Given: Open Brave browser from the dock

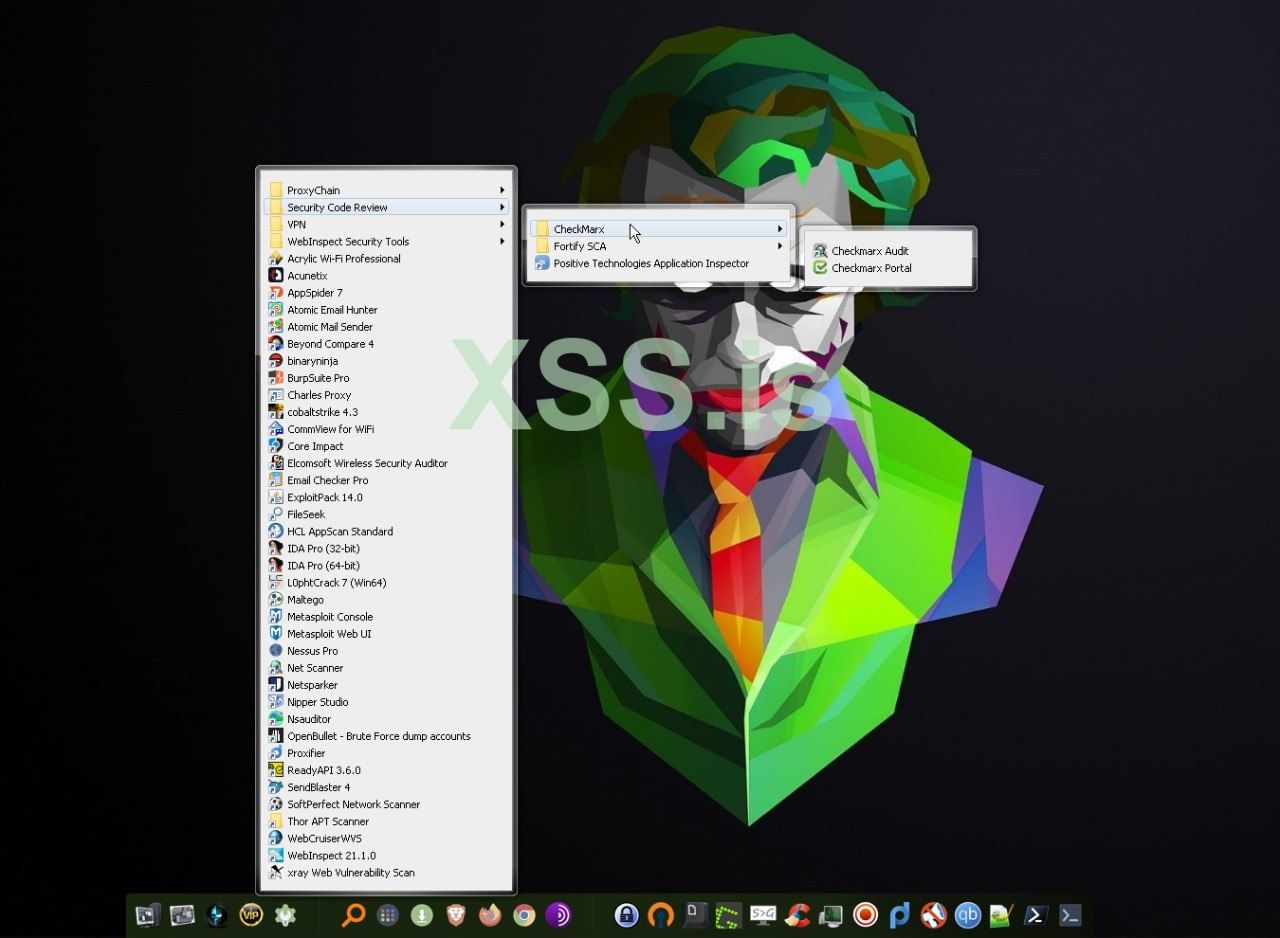Looking at the screenshot, I should click(x=455, y=914).
